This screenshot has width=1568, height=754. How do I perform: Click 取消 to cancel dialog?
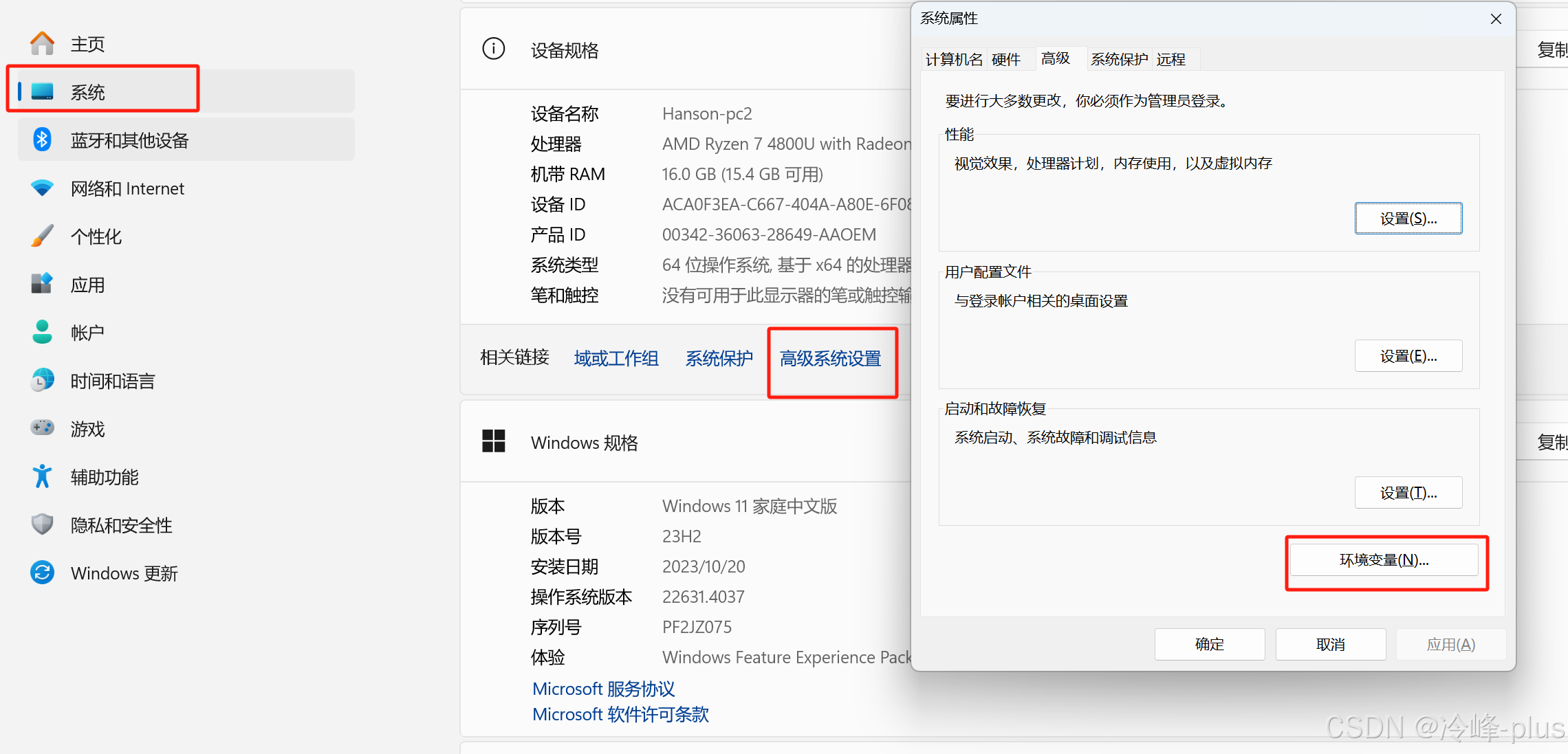tap(1331, 644)
